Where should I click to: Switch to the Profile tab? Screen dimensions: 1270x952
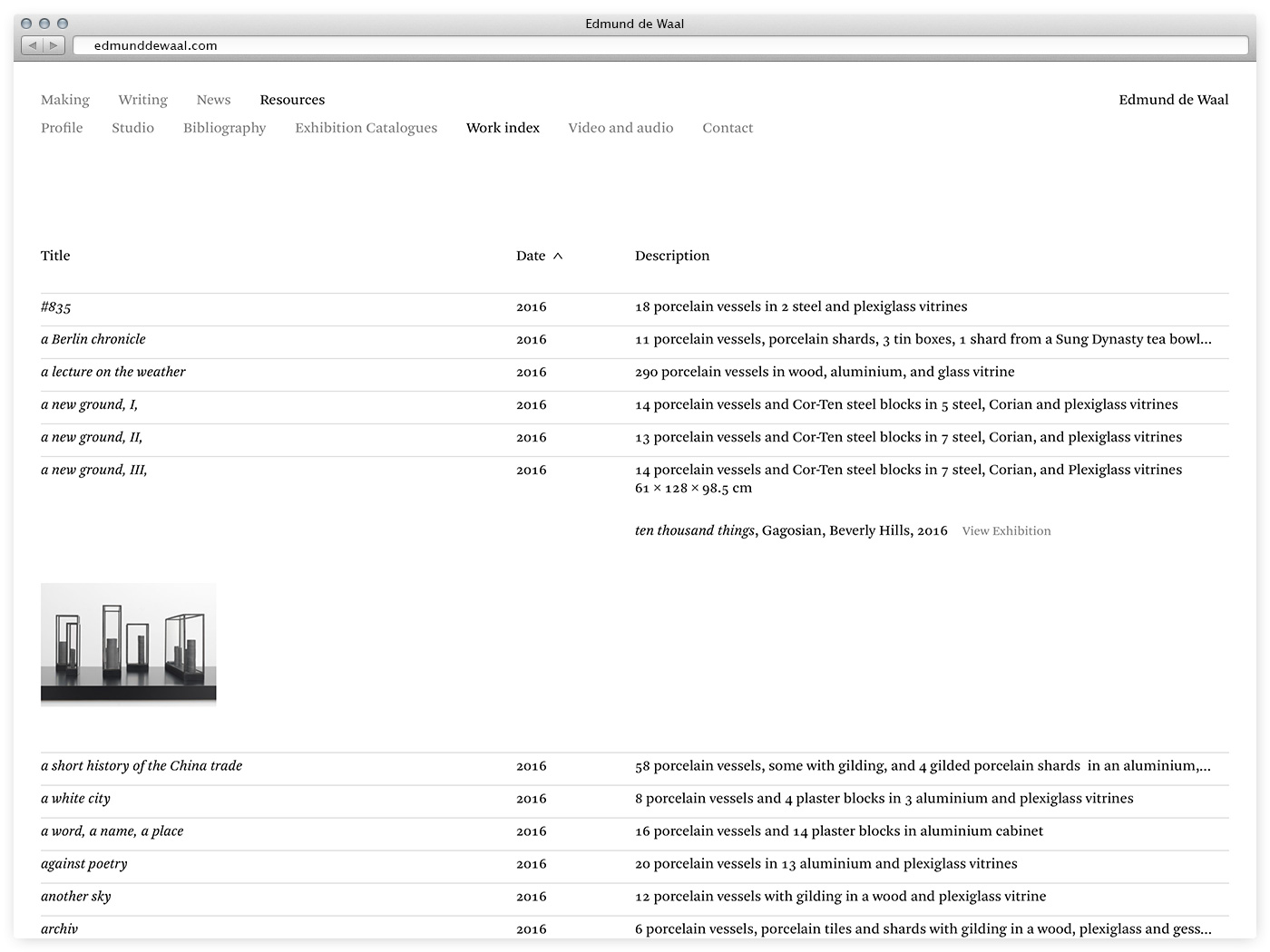(x=62, y=128)
